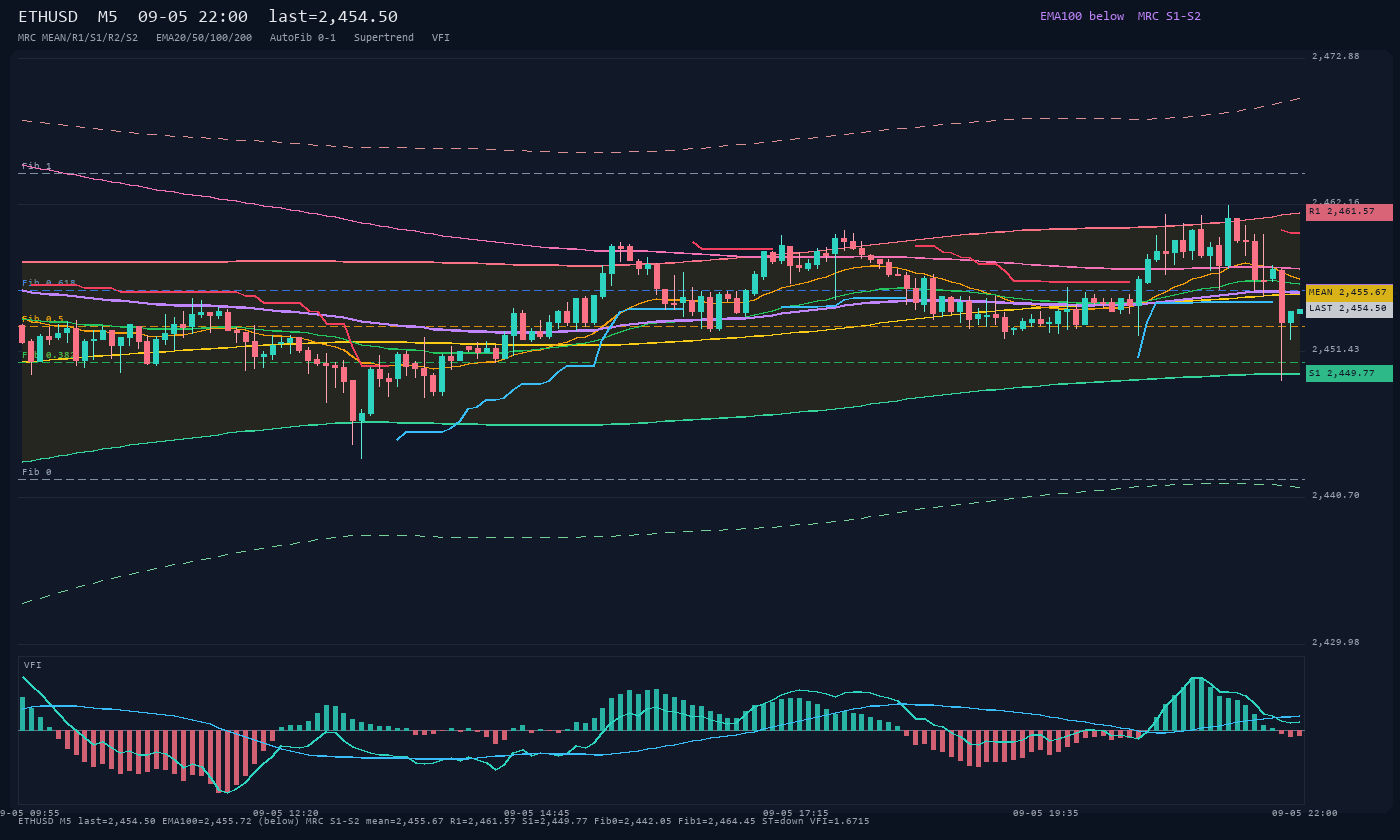Click the R1 2,461.57 price tag
This screenshot has height=840, width=1400.
pos(1349,212)
